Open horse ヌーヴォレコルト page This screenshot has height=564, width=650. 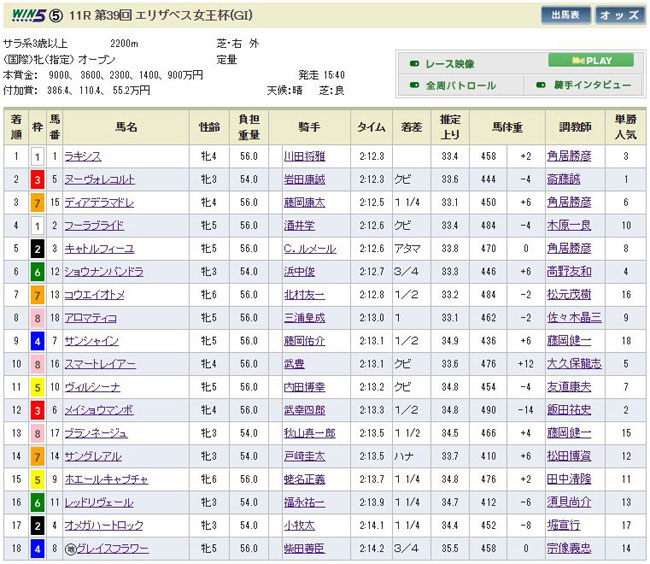click(x=99, y=180)
